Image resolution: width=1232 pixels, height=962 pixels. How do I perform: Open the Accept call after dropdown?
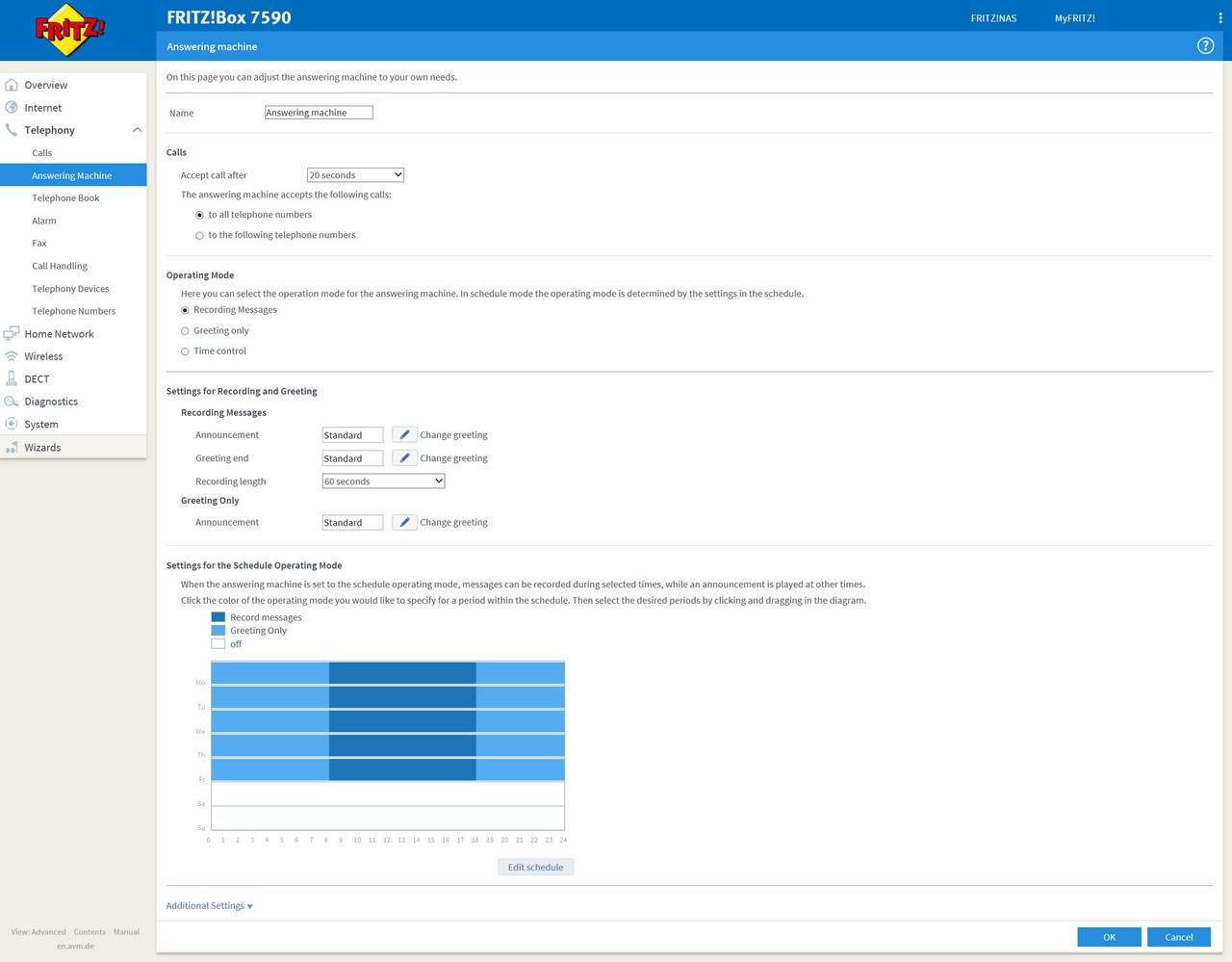(355, 175)
